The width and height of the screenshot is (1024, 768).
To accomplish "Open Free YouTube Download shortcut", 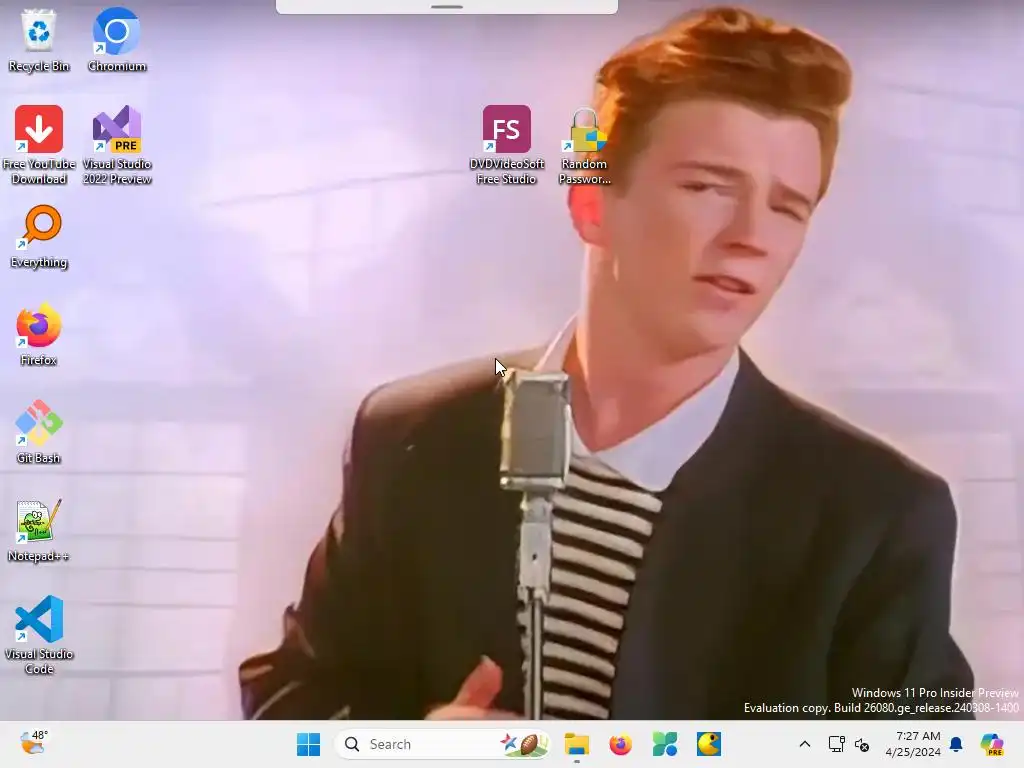I will click(39, 145).
